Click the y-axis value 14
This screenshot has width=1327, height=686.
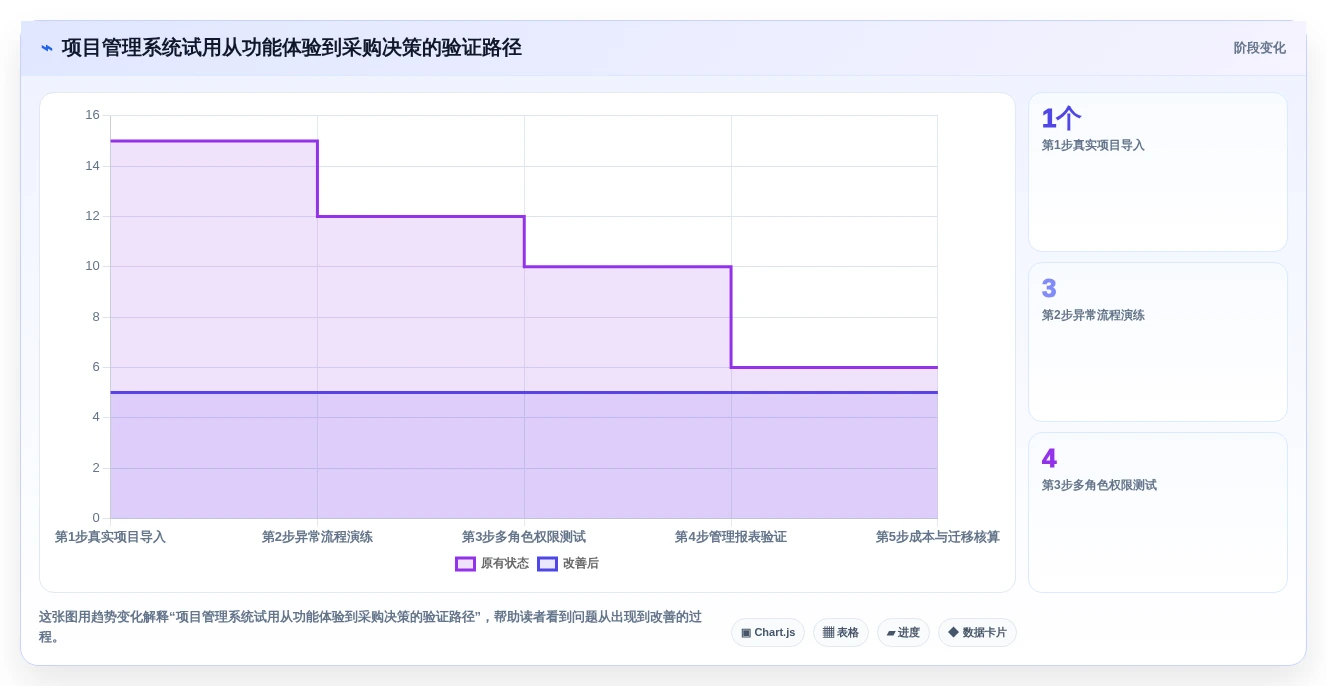point(92,166)
